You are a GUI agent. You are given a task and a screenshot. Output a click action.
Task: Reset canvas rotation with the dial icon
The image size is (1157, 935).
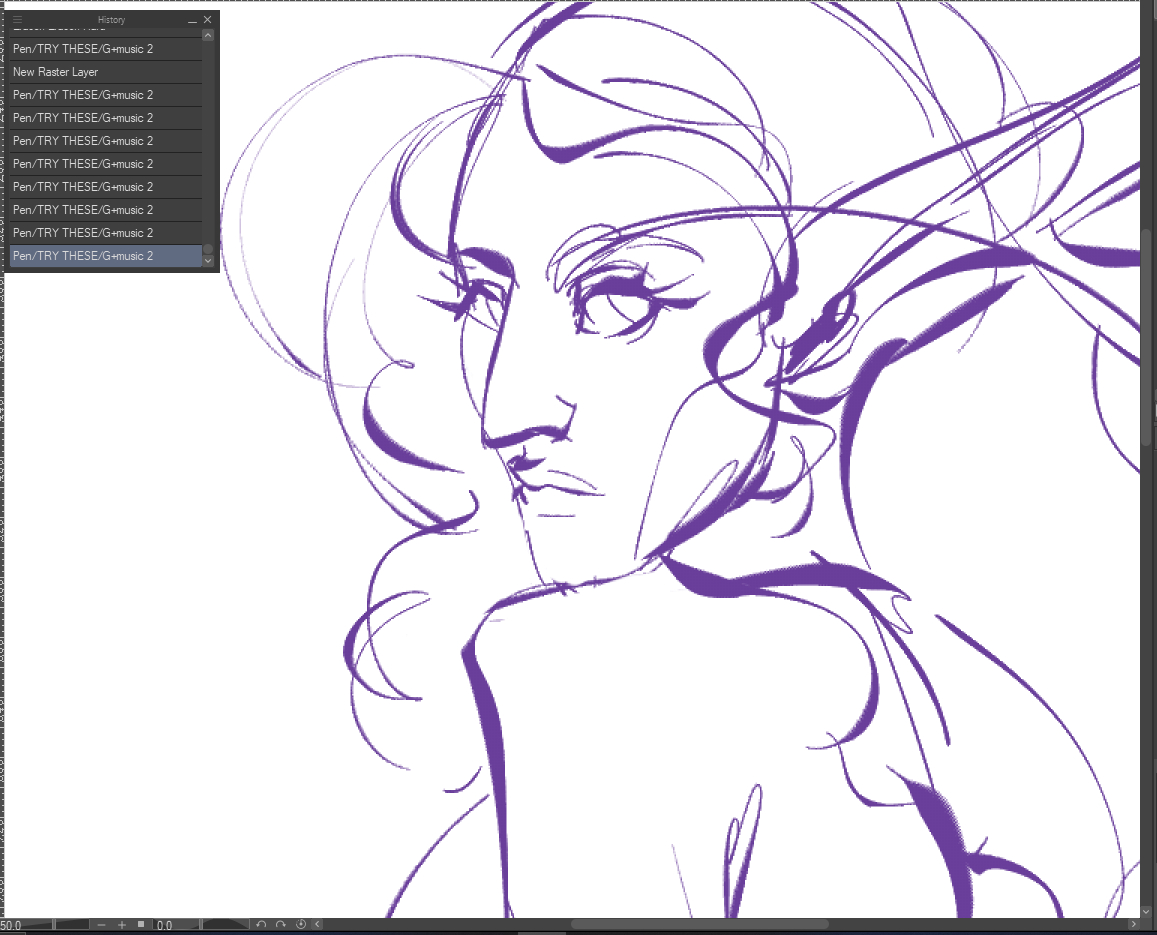pos(300,925)
